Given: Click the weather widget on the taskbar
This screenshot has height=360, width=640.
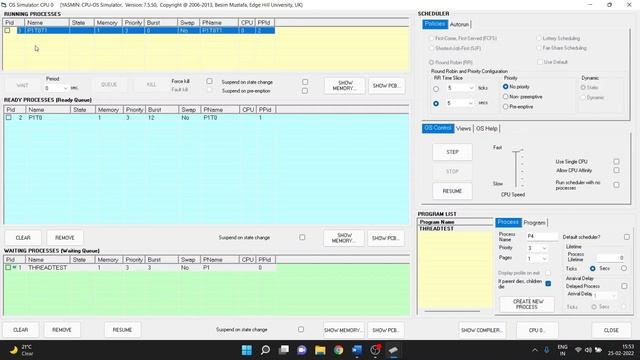Looking at the screenshot, I should 21,350.
